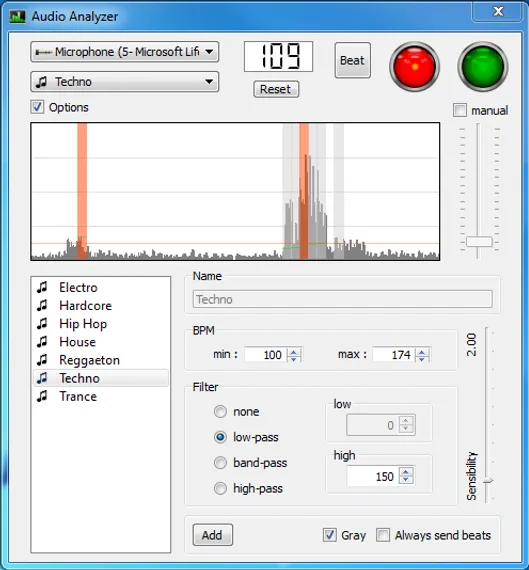Click the Reset button under the BPM display
Screen dimensions: 529x570
click(276, 89)
